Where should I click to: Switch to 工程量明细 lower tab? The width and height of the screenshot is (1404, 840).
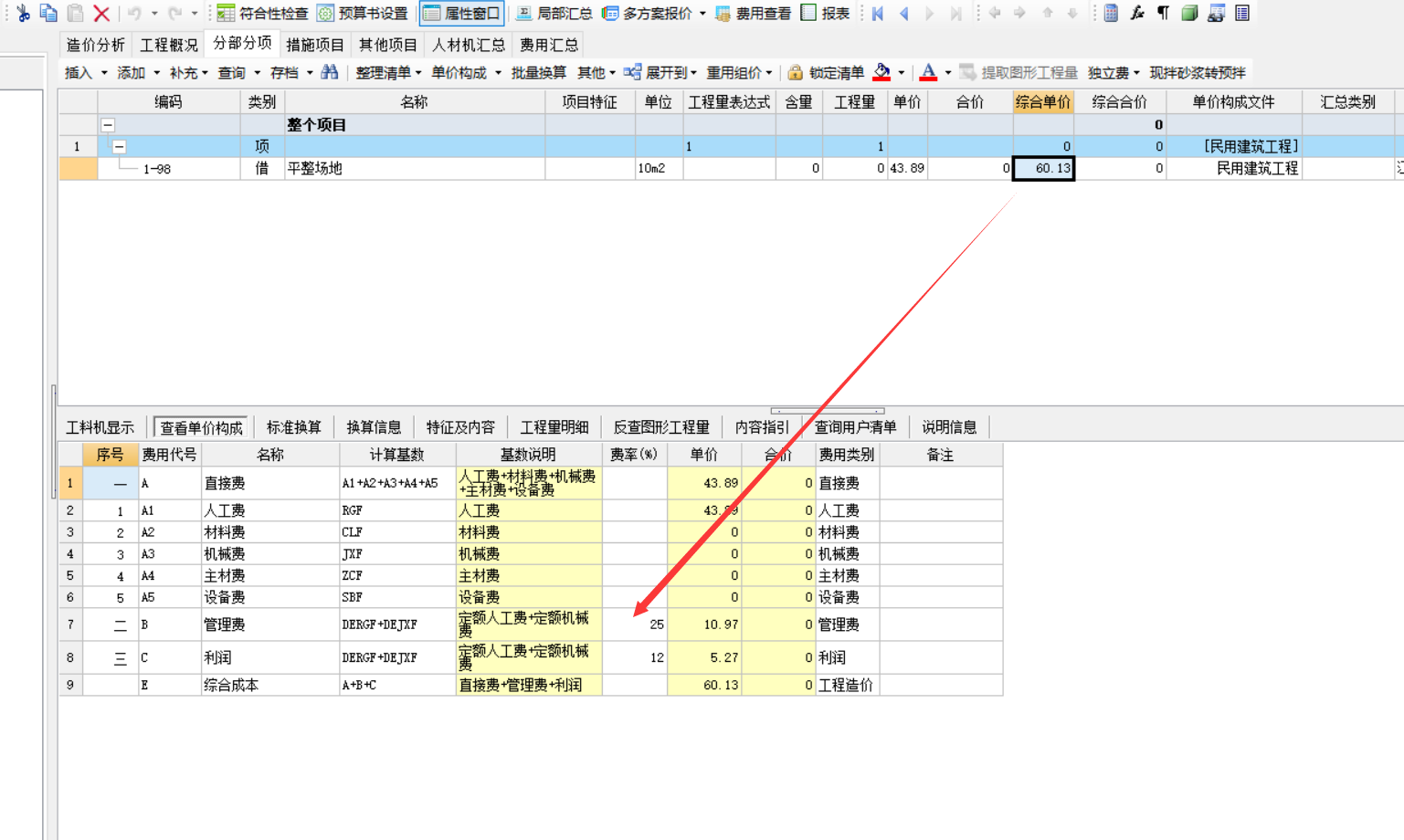[554, 427]
